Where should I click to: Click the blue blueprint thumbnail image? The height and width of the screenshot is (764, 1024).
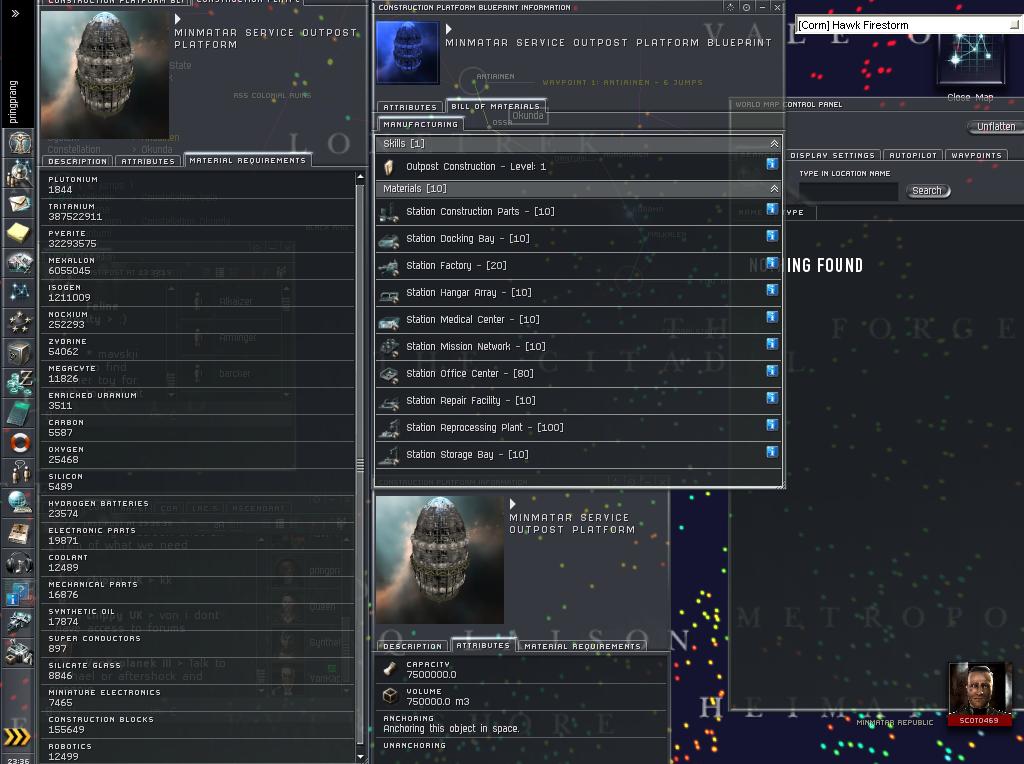click(408, 52)
